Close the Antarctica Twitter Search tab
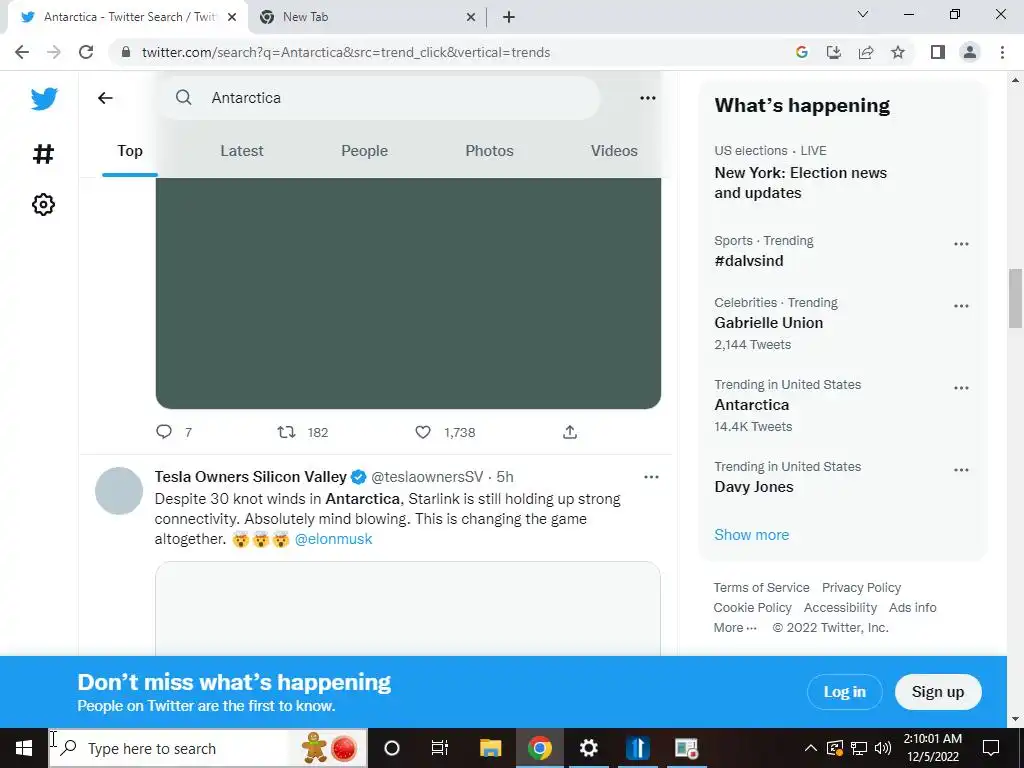Image resolution: width=1024 pixels, height=768 pixels. [232, 17]
